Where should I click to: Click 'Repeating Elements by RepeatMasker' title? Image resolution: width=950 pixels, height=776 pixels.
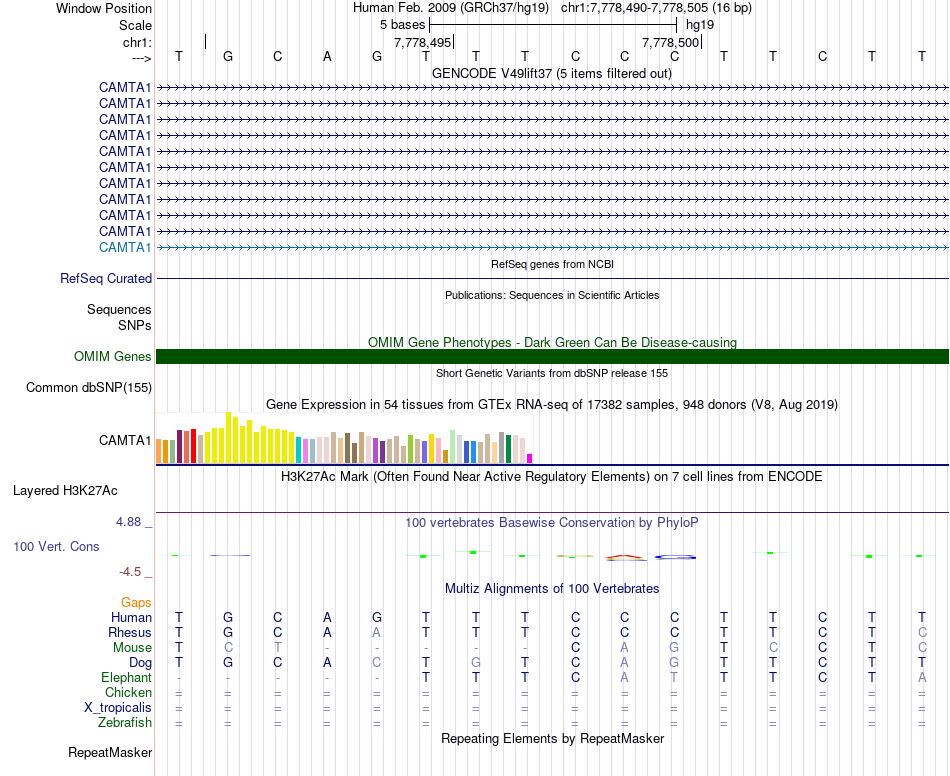(x=553, y=738)
